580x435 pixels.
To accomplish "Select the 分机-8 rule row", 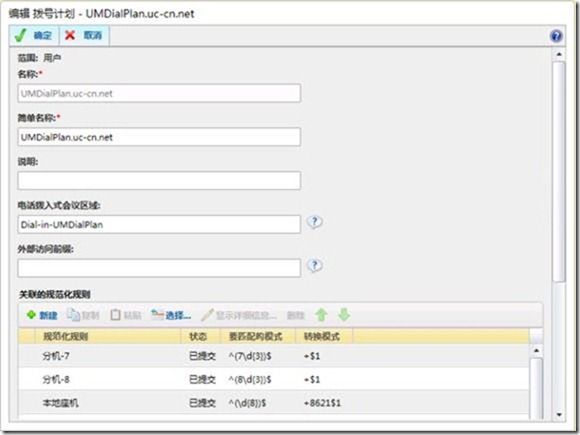I will 274,379.
